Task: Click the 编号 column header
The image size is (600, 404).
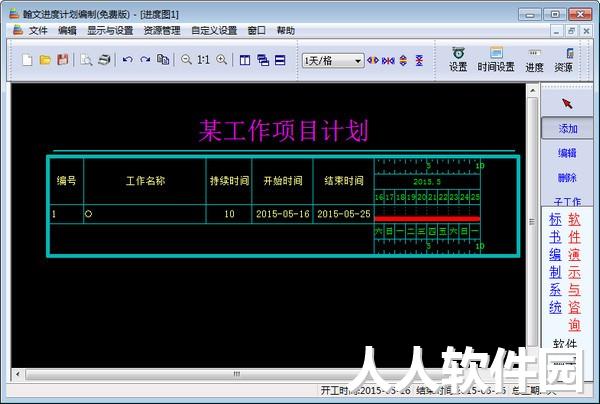Action: (67, 181)
